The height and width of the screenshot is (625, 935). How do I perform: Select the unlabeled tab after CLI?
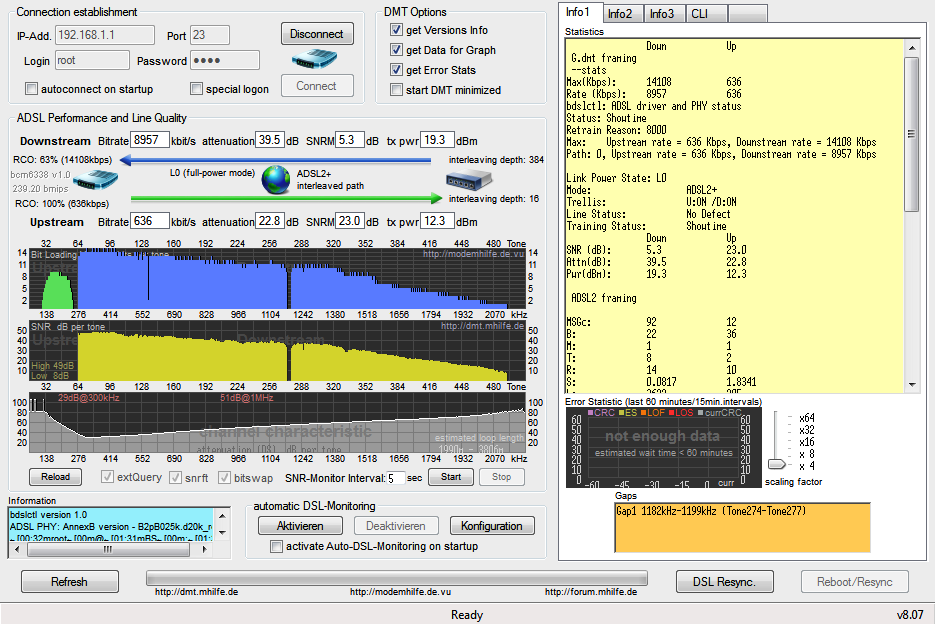[748, 14]
